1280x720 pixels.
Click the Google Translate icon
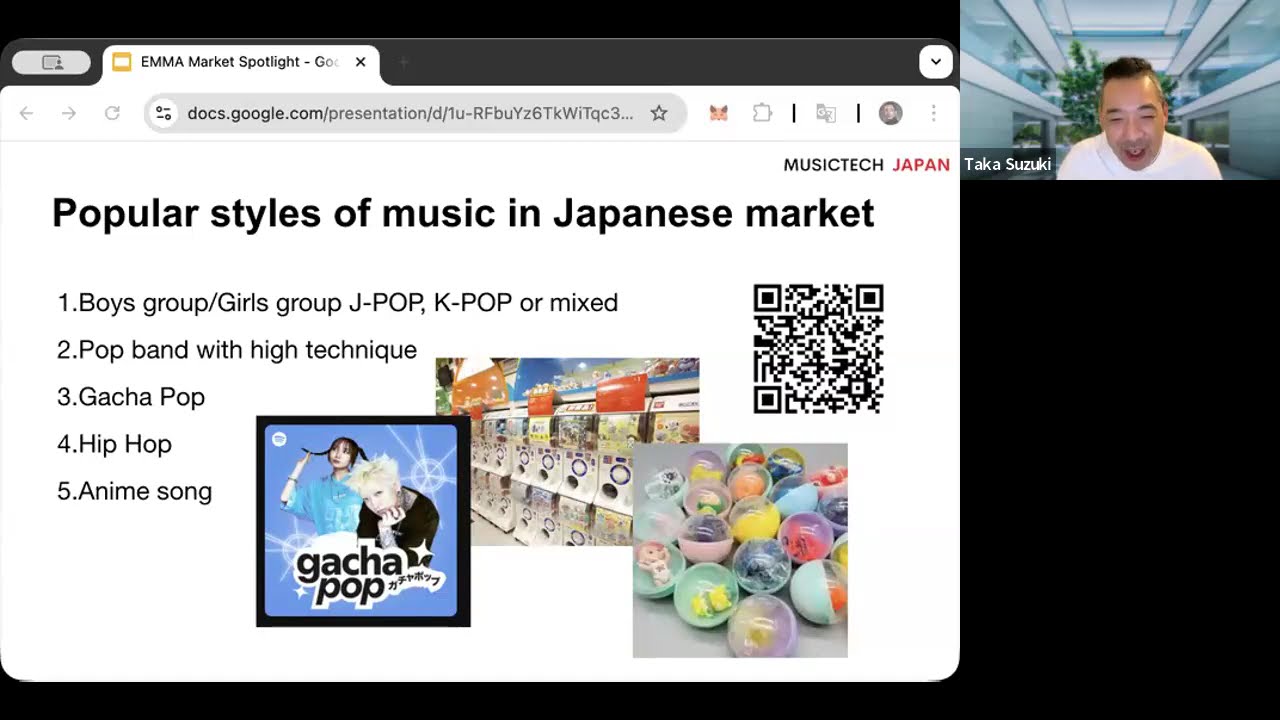[825, 113]
